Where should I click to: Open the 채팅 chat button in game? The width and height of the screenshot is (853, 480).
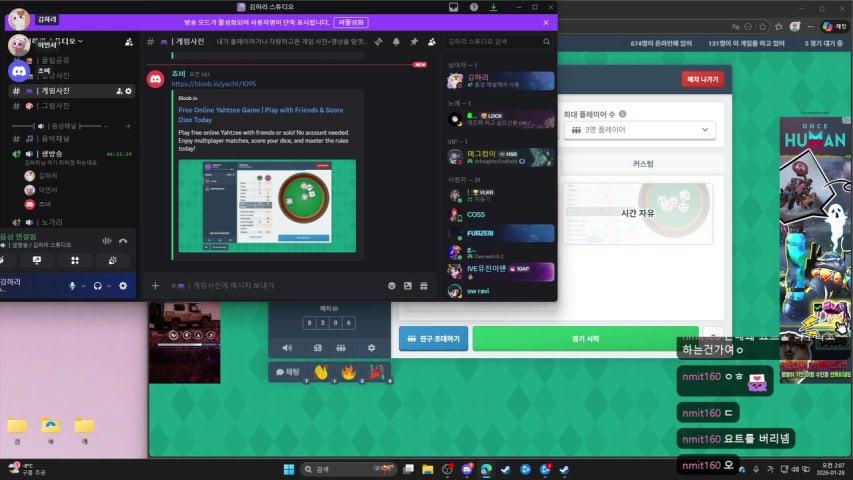288,372
